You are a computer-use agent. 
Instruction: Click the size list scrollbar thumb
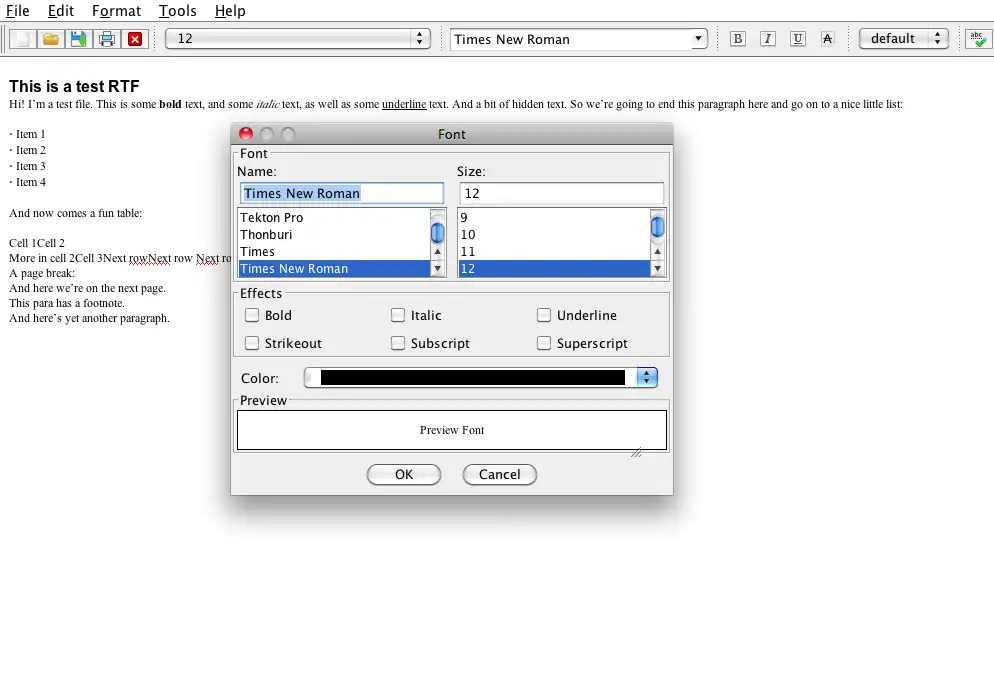[657, 226]
